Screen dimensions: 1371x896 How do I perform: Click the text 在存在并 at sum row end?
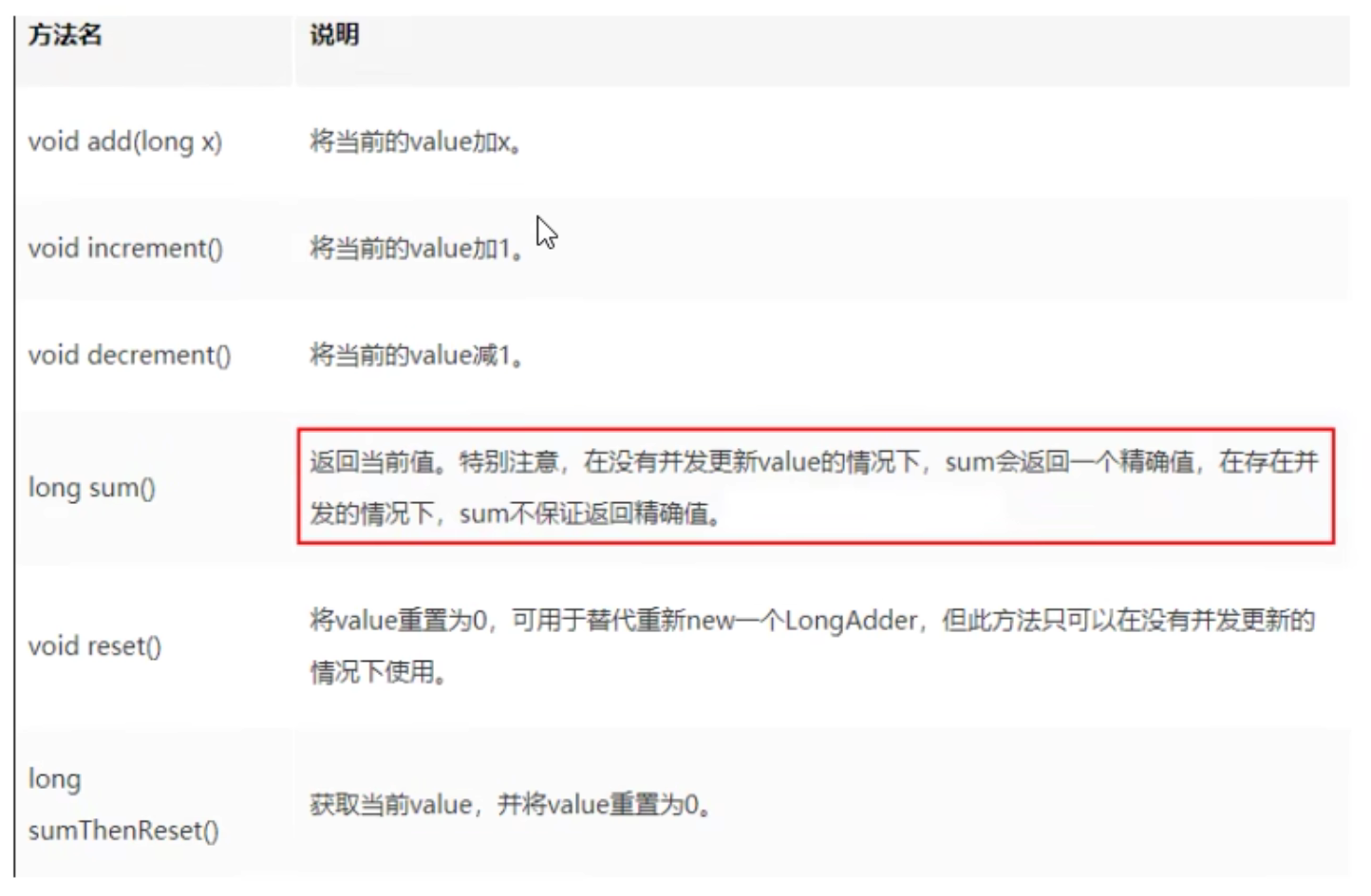pos(1268,462)
